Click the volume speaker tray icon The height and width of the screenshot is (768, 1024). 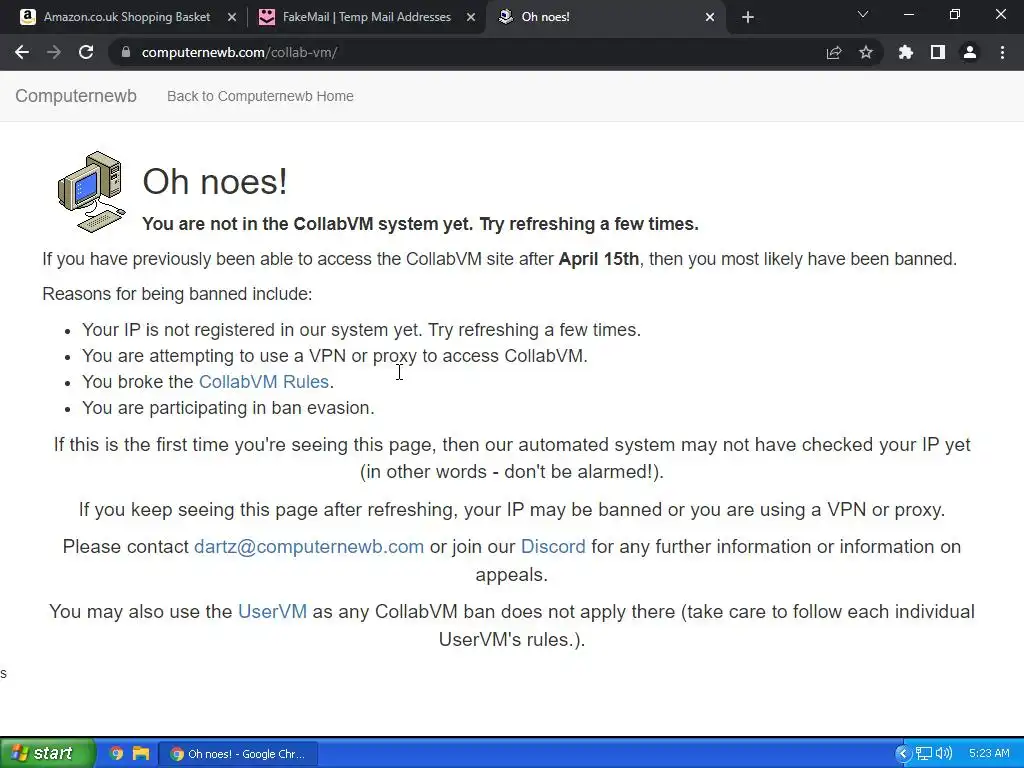(944, 754)
